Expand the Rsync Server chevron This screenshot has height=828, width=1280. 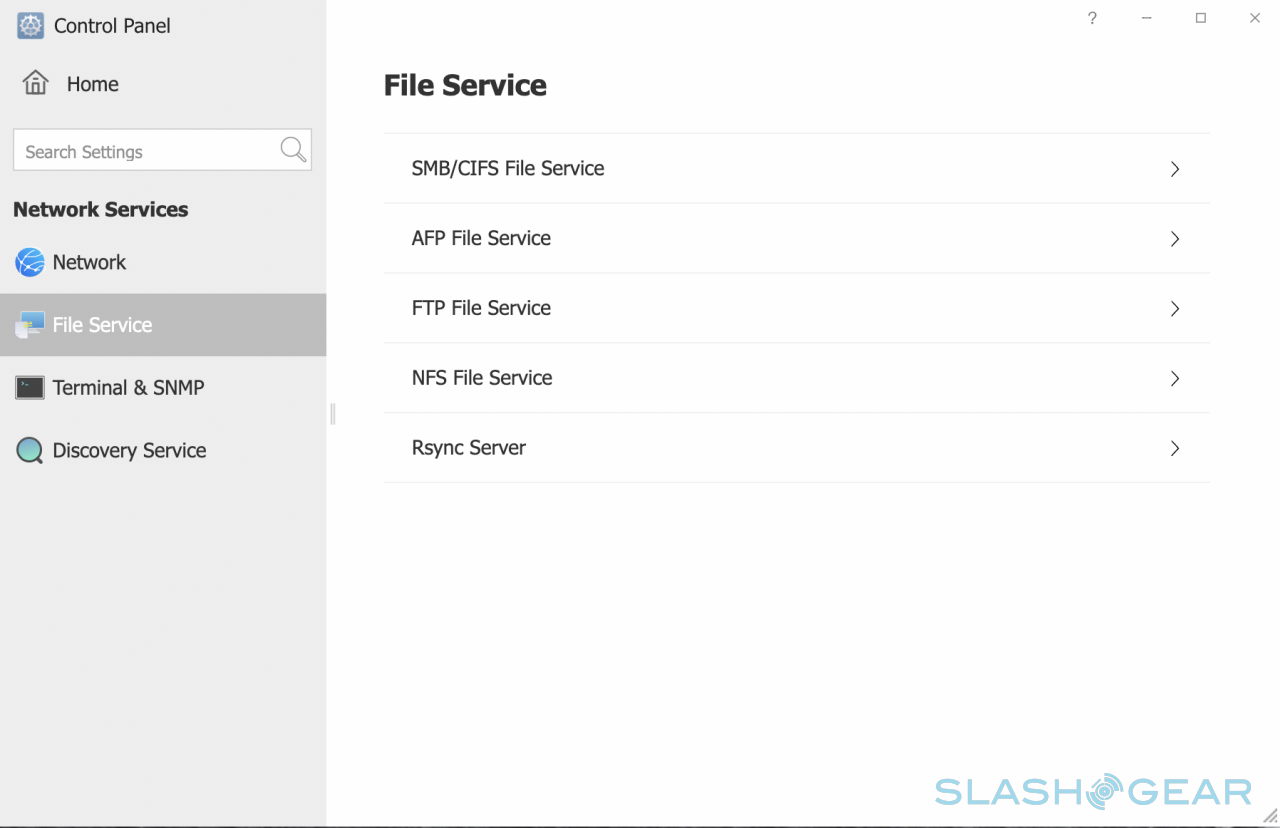pos(1175,449)
